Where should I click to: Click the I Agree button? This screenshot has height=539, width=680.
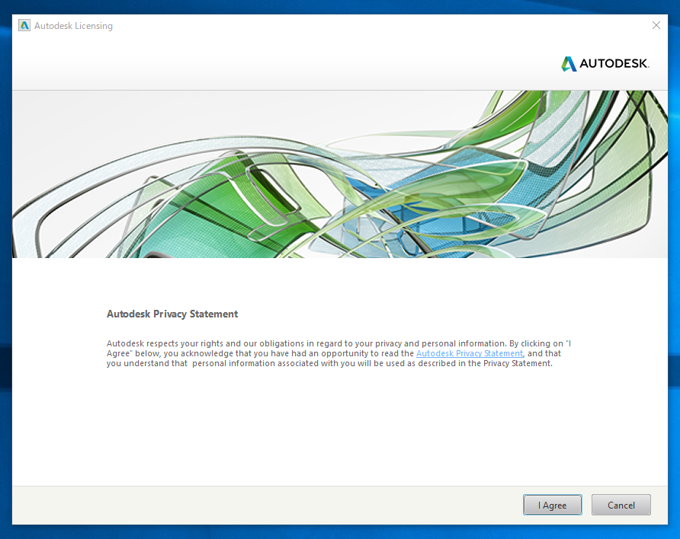[x=552, y=505]
